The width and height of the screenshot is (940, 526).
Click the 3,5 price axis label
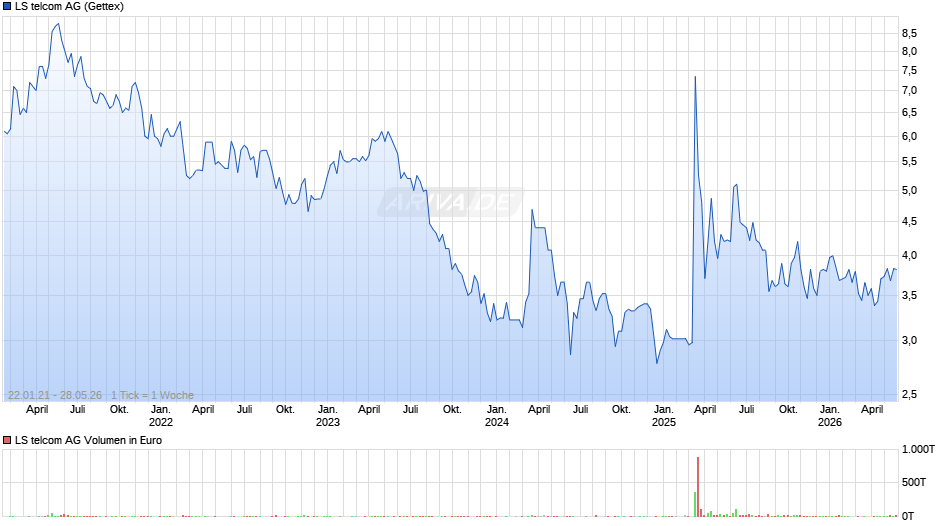pyautogui.click(x=909, y=296)
